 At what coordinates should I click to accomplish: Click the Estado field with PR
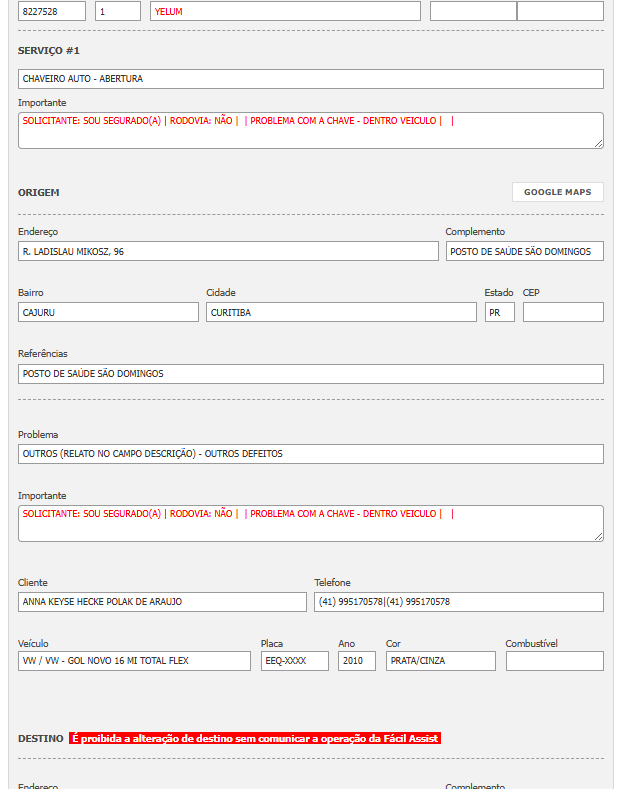pyautogui.click(x=499, y=312)
